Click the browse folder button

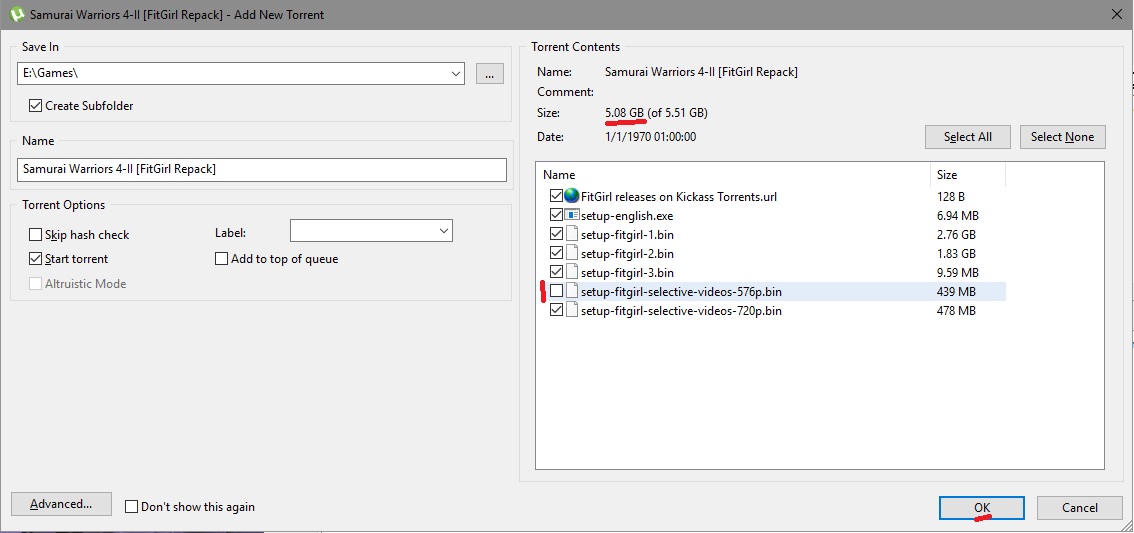490,73
